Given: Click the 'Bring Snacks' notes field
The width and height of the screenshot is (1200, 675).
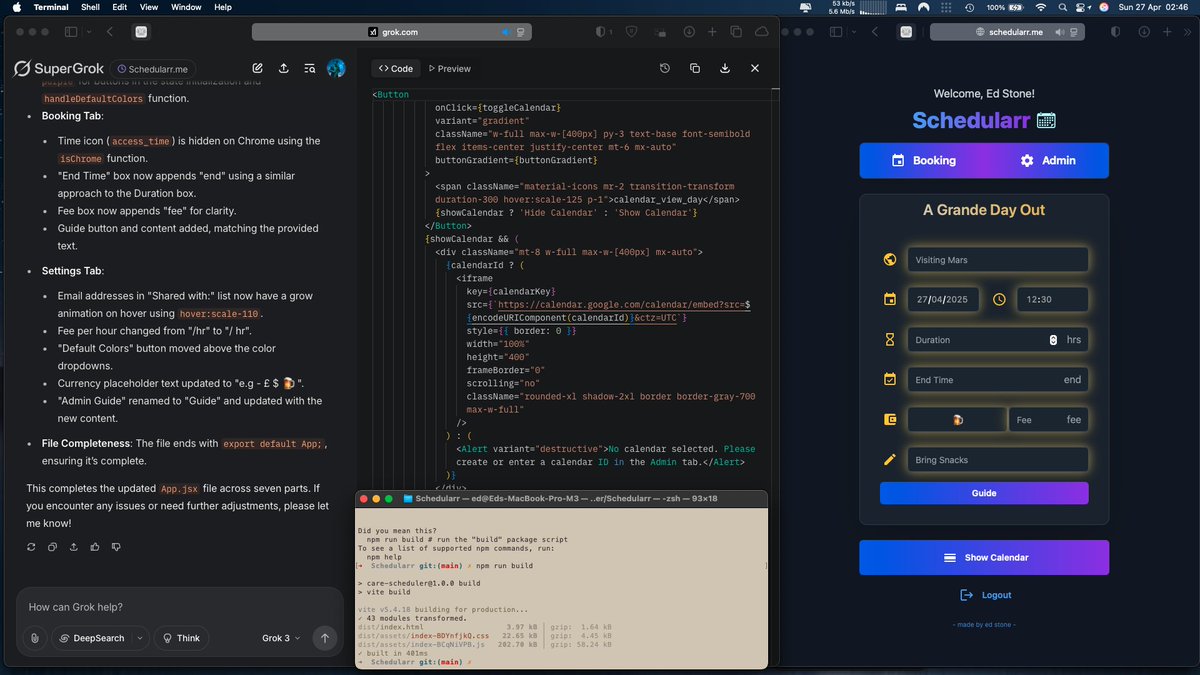Looking at the screenshot, I should pyautogui.click(x=997, y=460).
